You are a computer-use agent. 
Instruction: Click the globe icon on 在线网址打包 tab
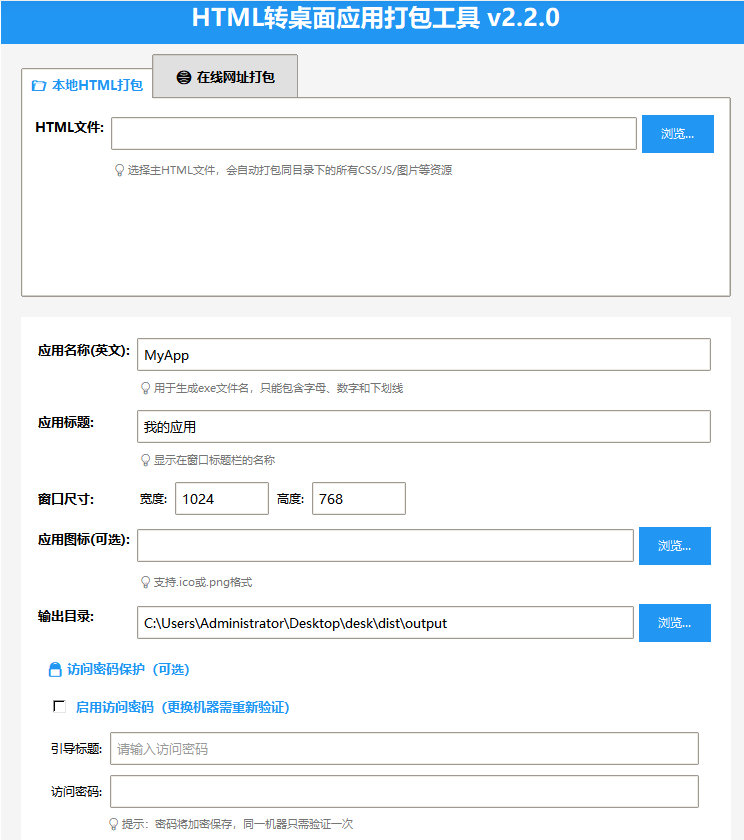click(183, 77)
